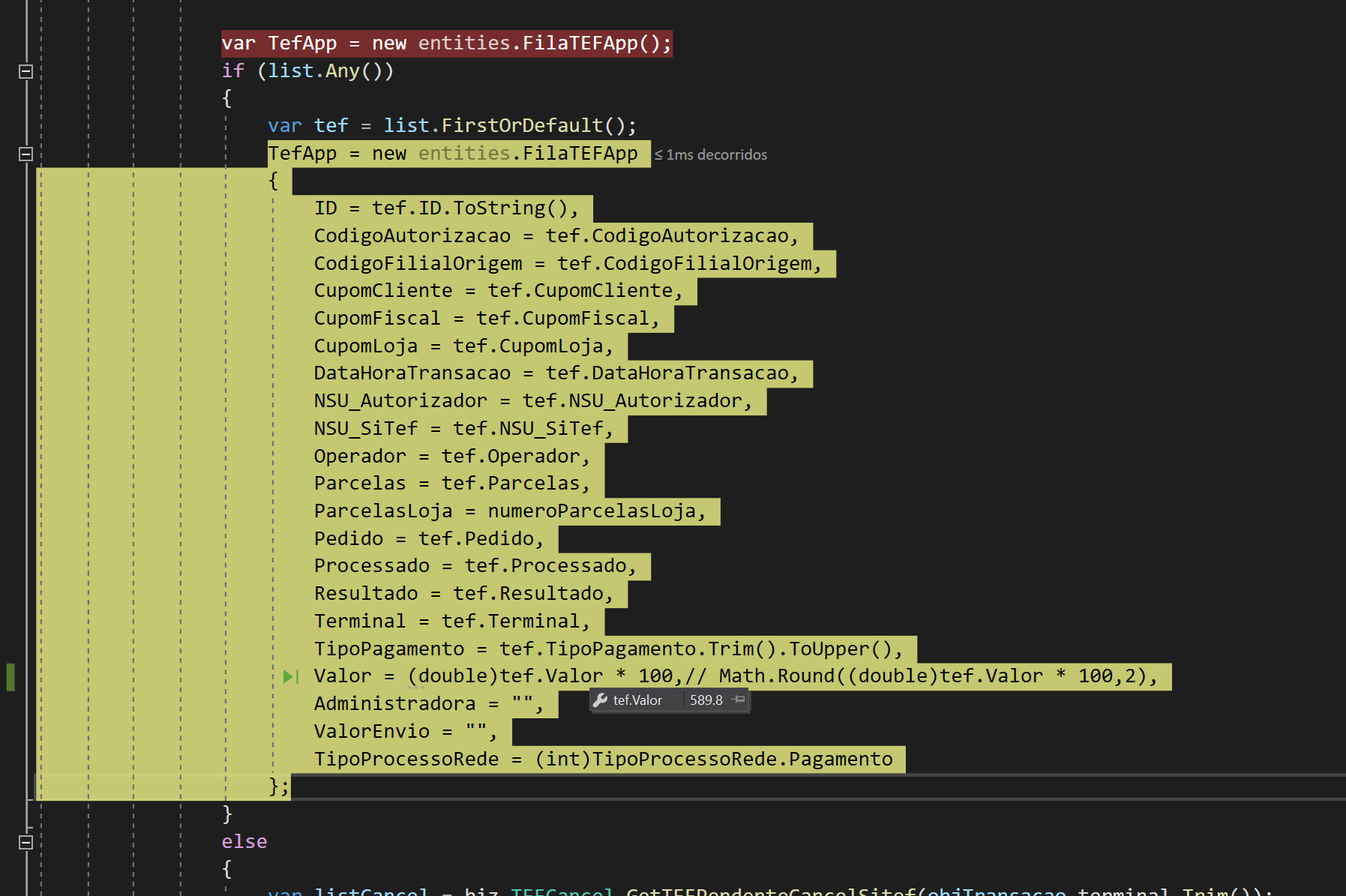The height and width of the screenshot is (896, 1346).
Task: Click the 'Resultado = tef.Resultado,' line
Action: [464, 594]
